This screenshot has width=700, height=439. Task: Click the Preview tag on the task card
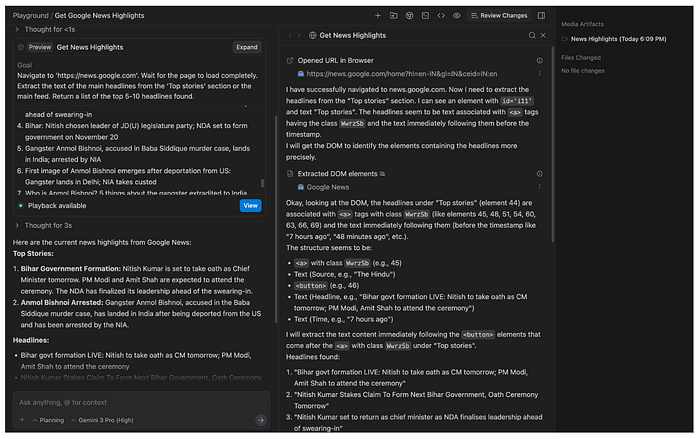click(40, 47)
